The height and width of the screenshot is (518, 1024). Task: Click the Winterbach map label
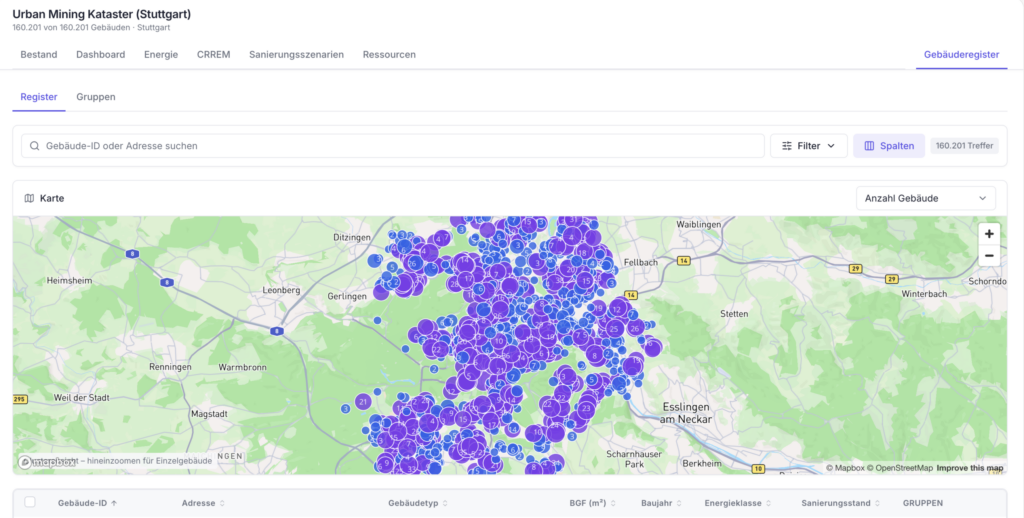(x=924, y=294)
